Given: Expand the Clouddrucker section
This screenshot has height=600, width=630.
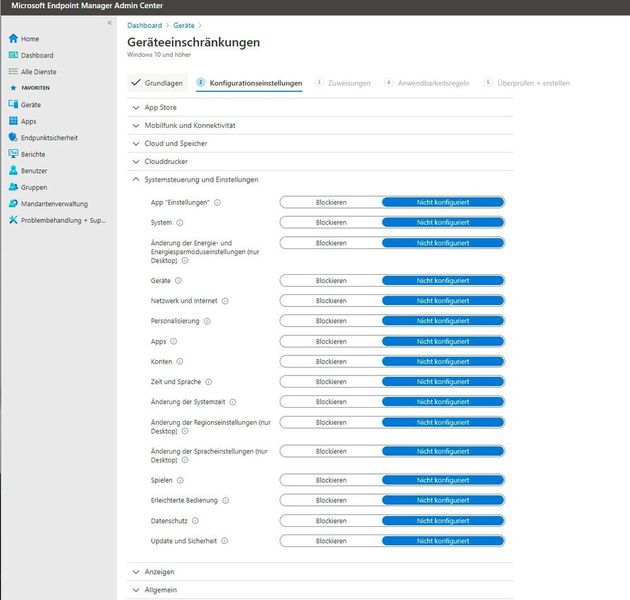Looking at the screenshot, I should [x=320, y=162].
